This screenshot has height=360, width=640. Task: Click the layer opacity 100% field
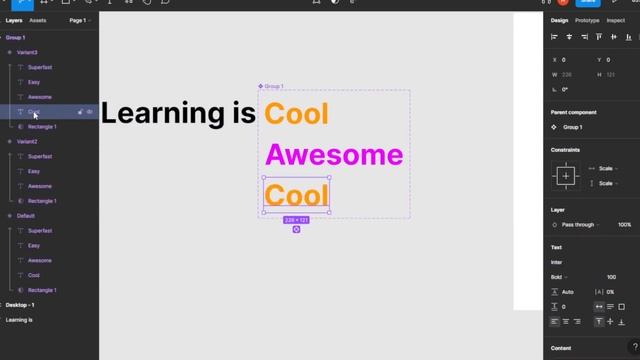(624, 225)
